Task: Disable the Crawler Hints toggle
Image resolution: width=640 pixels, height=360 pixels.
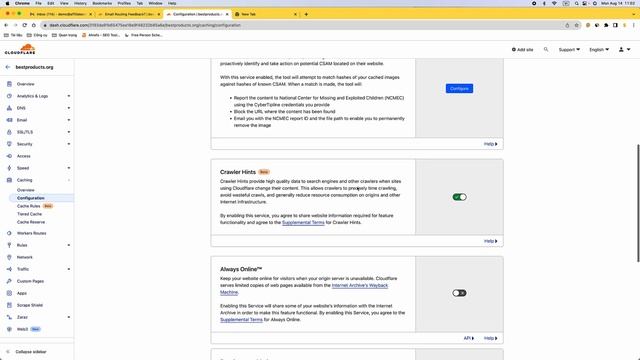Action: 459,197
